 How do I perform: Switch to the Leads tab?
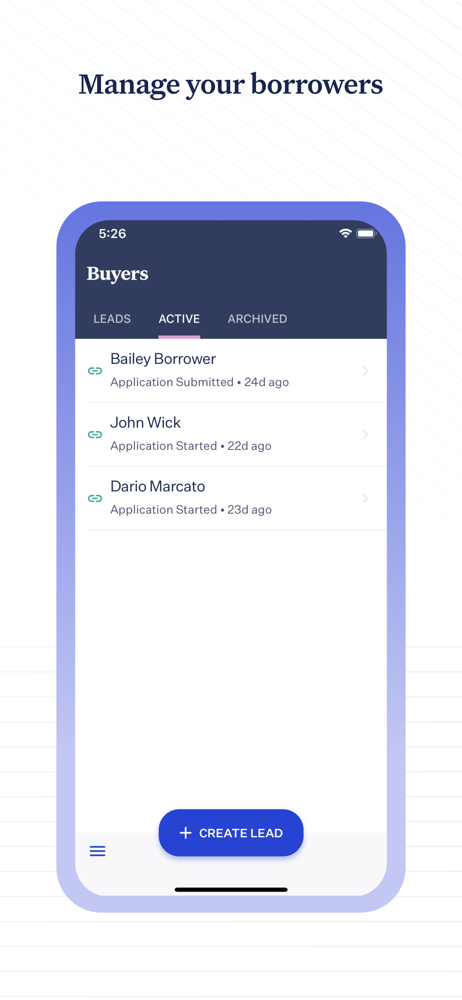(112, 319)
